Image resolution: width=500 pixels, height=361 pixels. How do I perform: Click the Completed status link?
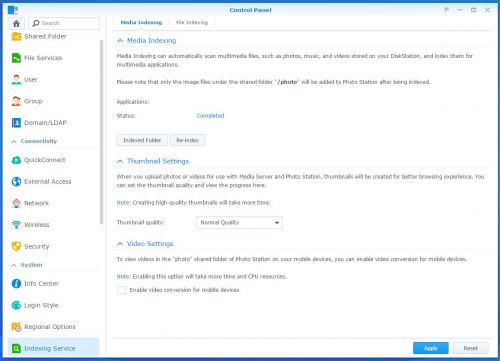210,116
